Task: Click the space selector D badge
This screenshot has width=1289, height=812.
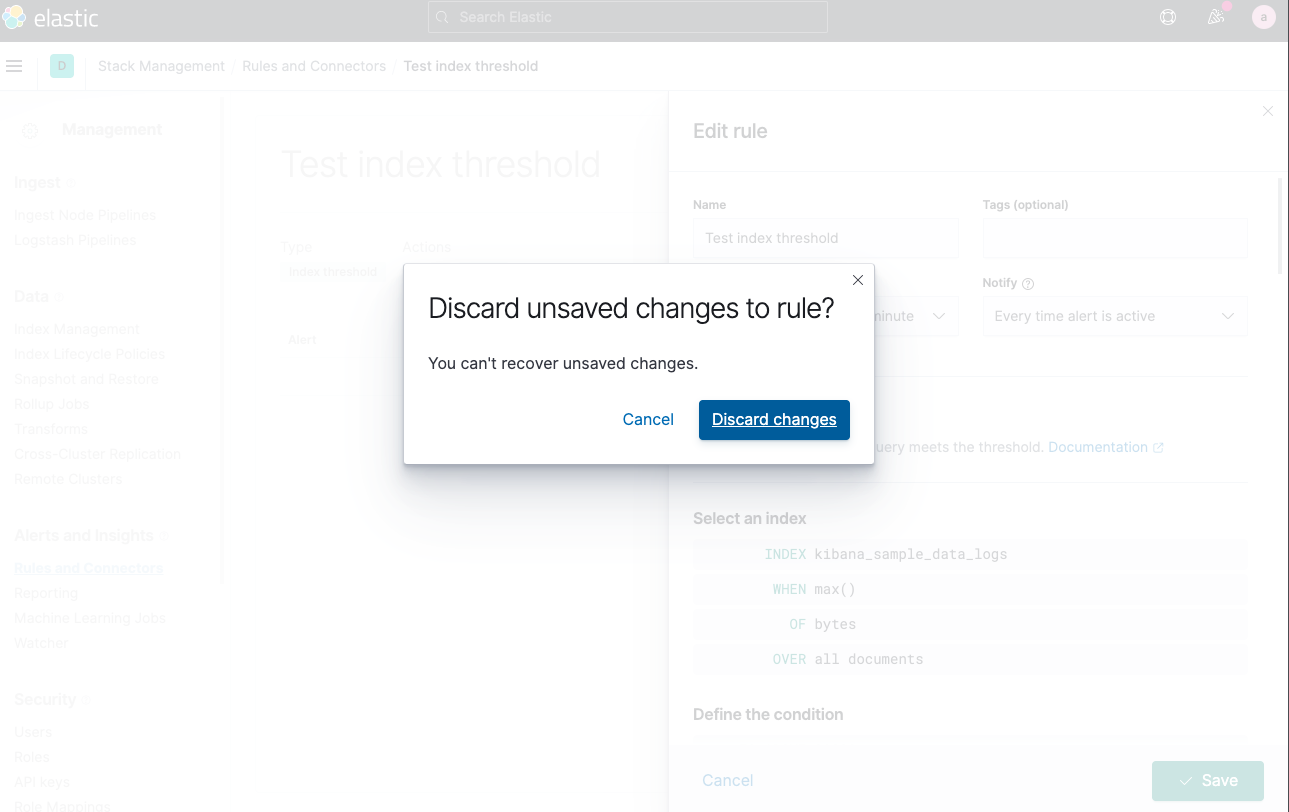Action: 62,66
